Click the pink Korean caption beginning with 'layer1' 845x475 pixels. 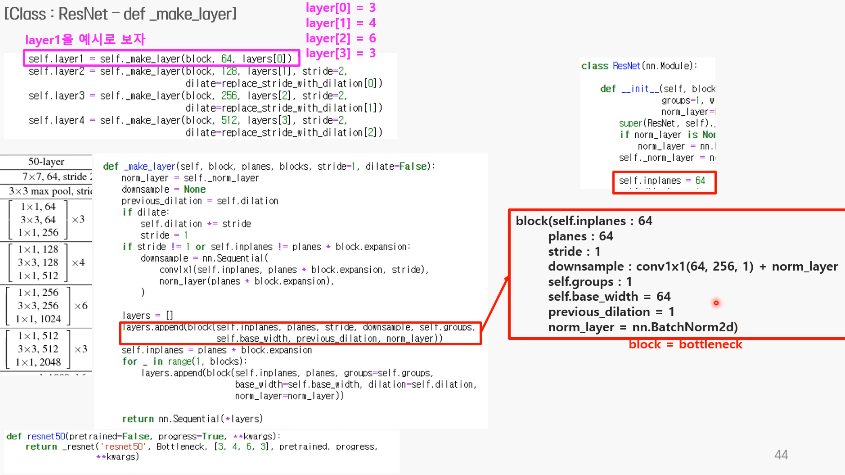tap(85, 39)
